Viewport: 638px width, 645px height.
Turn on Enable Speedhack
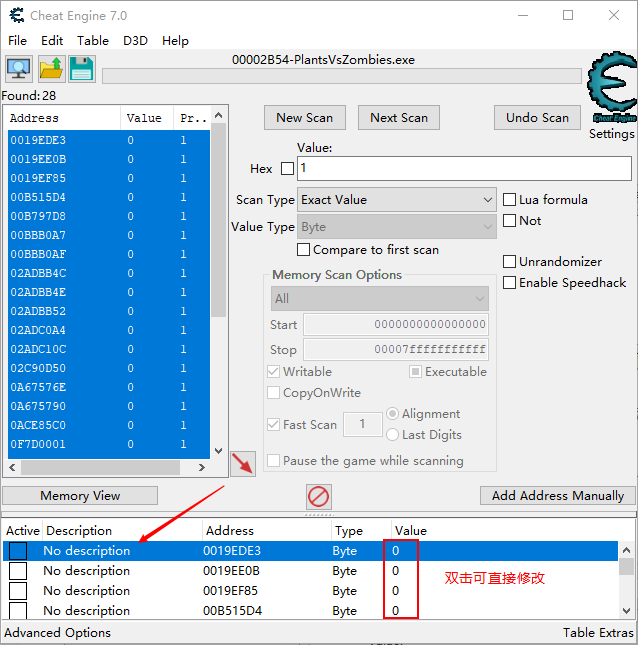click(509, 283)
